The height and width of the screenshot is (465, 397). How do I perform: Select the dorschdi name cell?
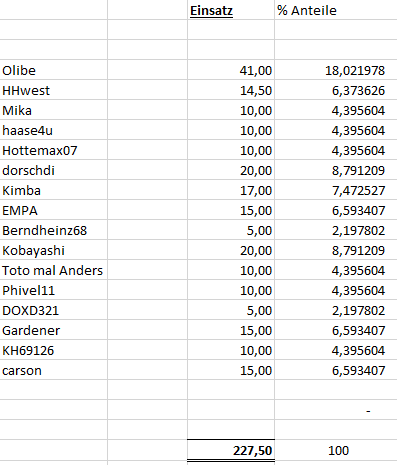click(54, 170)
